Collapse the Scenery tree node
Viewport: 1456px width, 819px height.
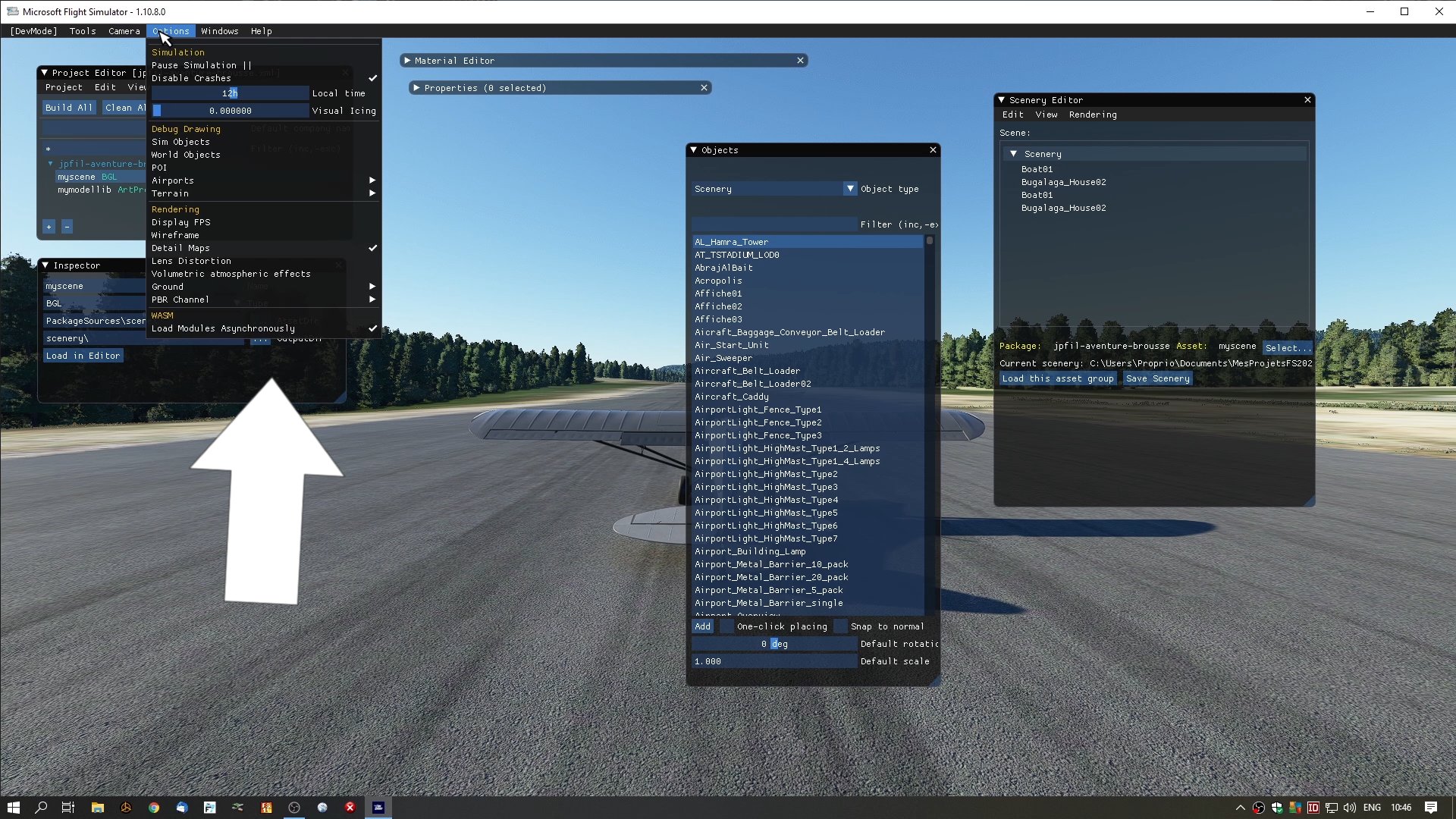coord(1013,154)
